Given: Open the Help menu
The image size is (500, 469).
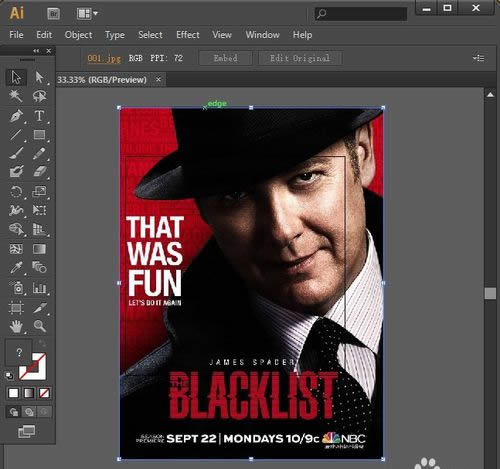Looking at the screenshot, I should click(302, 35).
